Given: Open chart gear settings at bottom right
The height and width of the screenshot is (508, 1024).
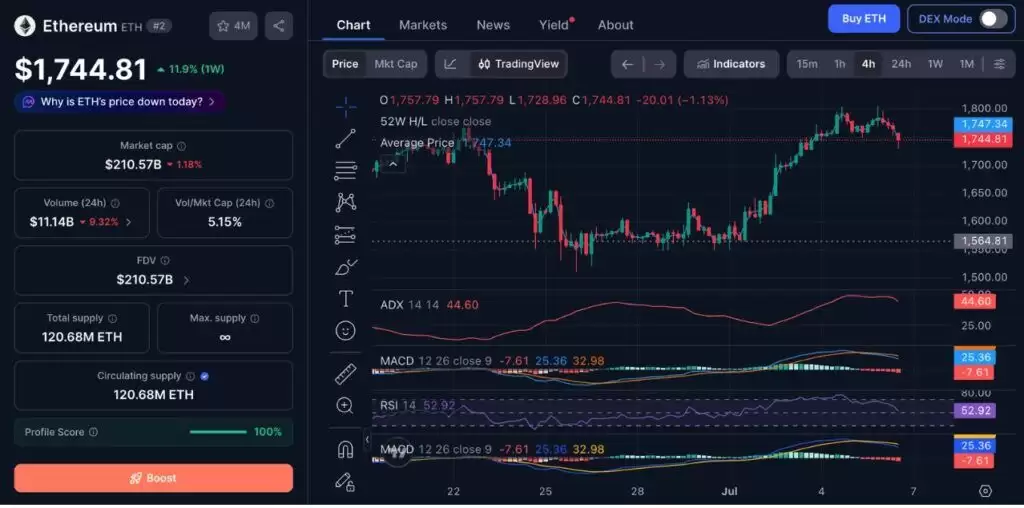Looking at the screenshot, I should (985, 491).
